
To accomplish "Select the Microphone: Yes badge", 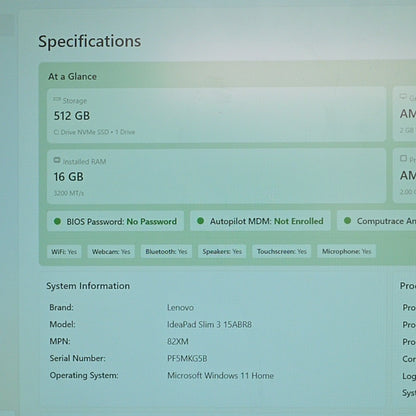I will (346, 251).
